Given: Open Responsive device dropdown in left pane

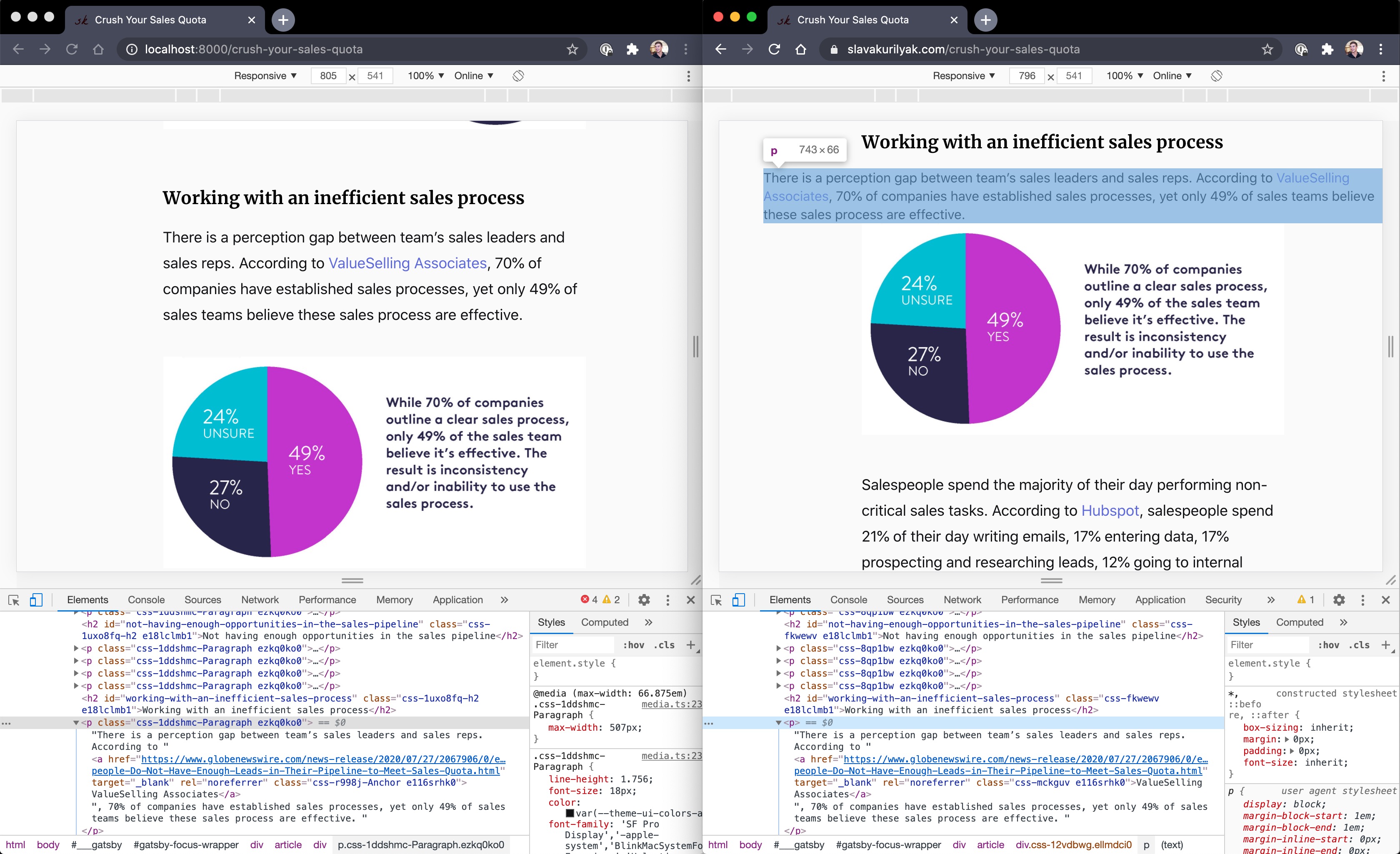Looking at the screenshot, I should [x=265, y=75].
